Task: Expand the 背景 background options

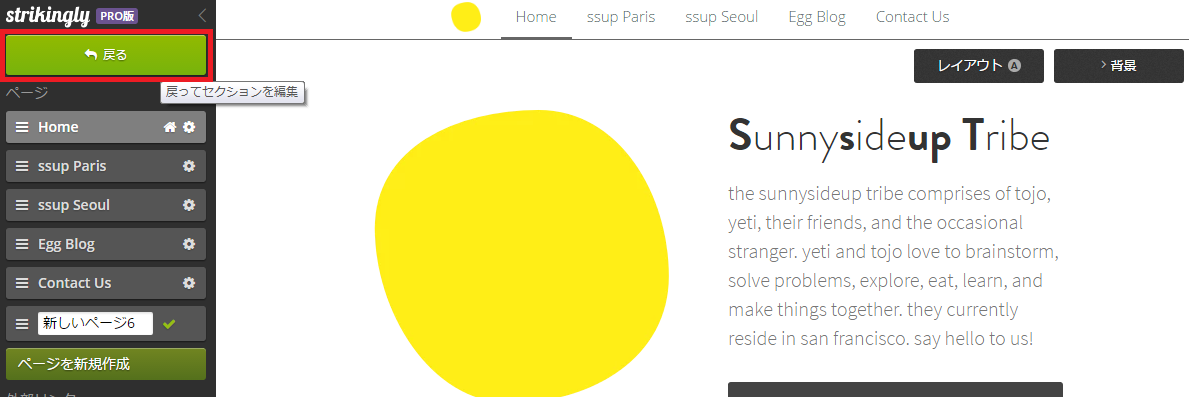Action: pos(1118,66)
